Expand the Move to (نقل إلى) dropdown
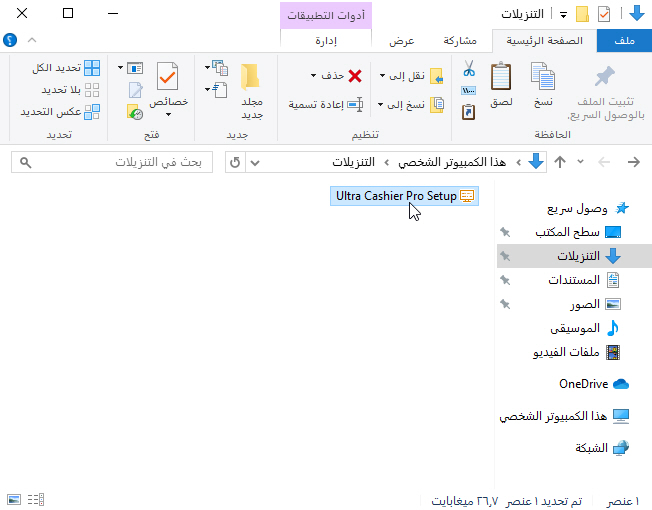The image size is (652, 510). (x=383, y=76)
